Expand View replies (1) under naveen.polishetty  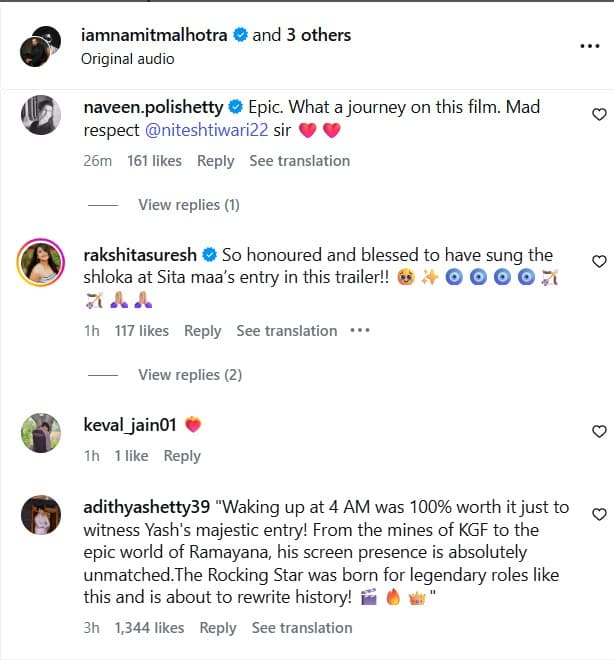189,205
